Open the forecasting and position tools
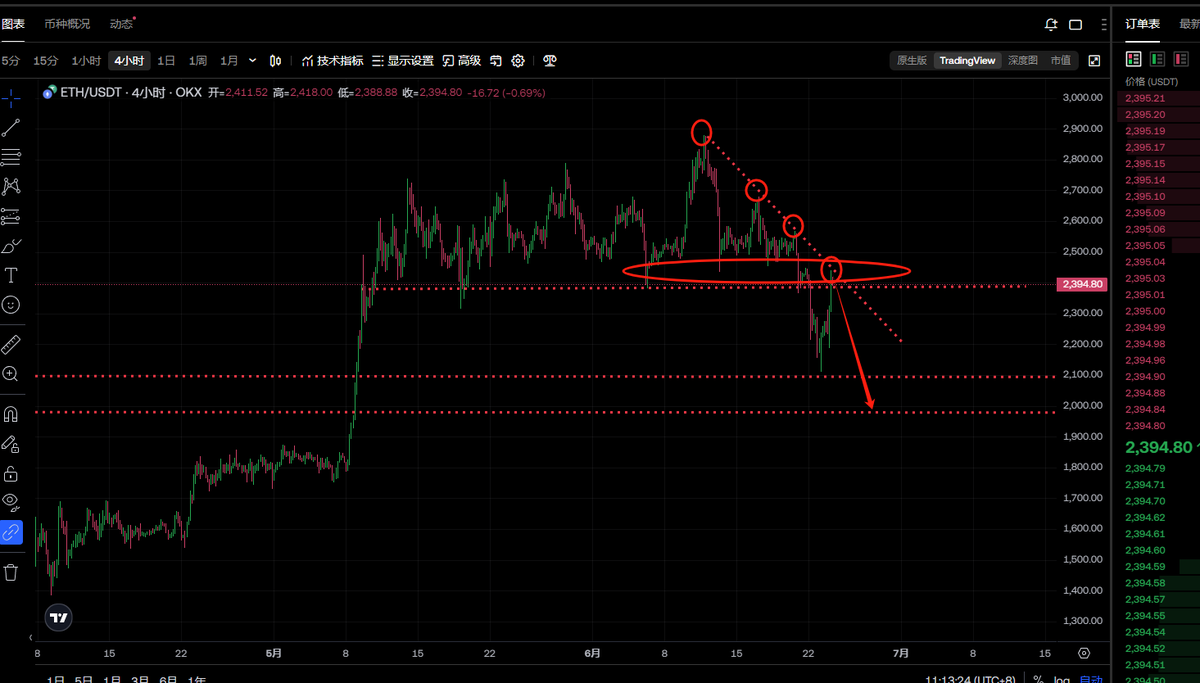Viewport: 1200px width, 683px height. click(11, 216)
